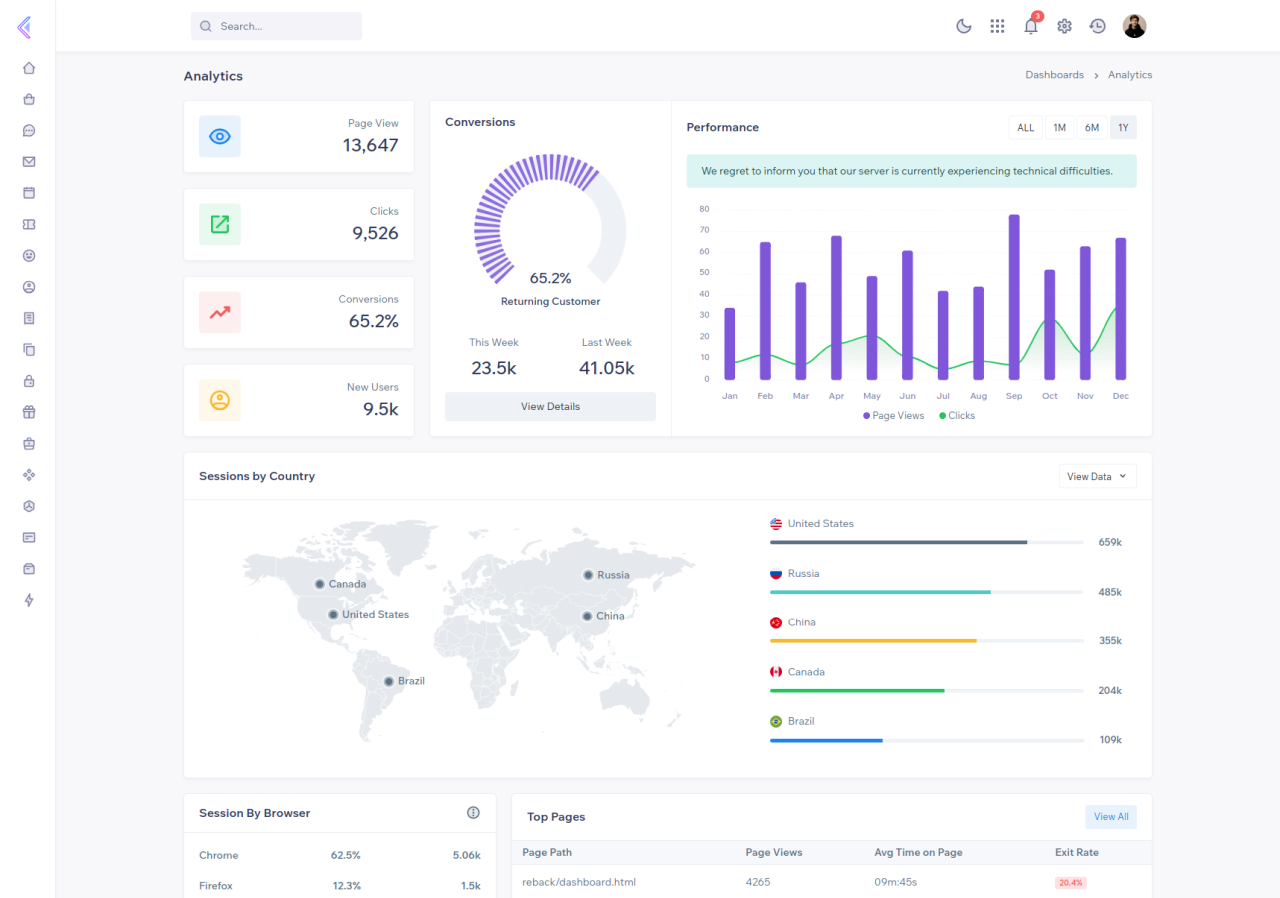Click the Page Path column header
The width and height of the screenshot is (1280, 898).
(x=547, y=852)
